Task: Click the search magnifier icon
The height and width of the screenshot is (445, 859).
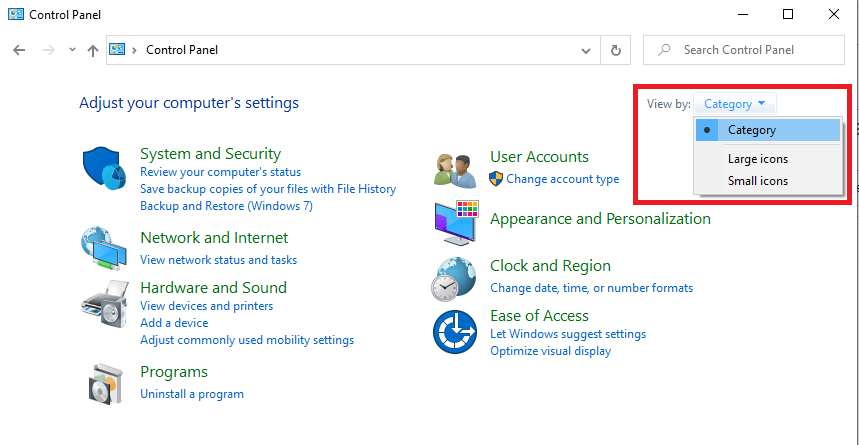Action: [x=663, y=50]
